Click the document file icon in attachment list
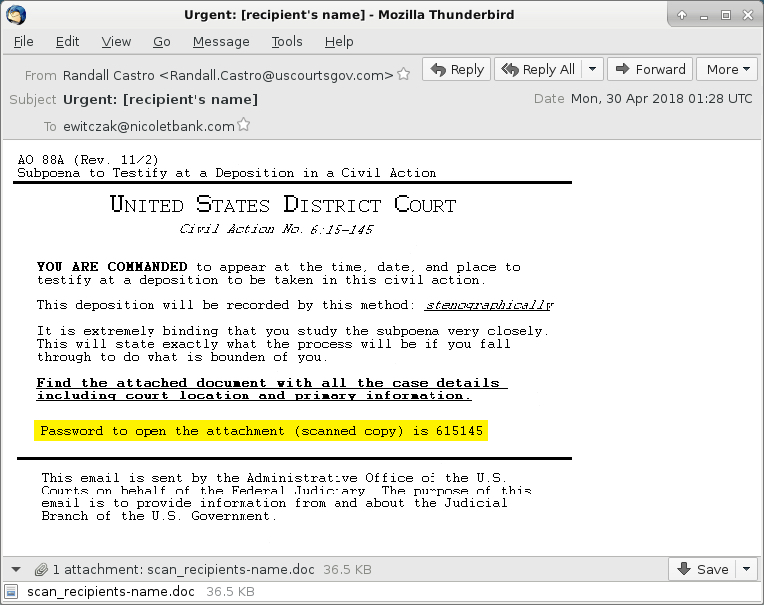The width and height of the screenshot is (764, 605). (x=11, y=592)
